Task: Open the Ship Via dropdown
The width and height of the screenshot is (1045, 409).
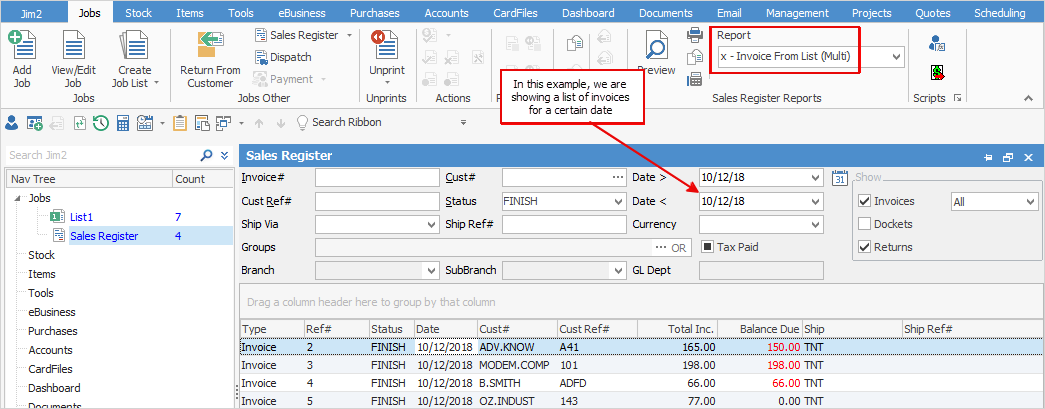Action: pos(431,225)
